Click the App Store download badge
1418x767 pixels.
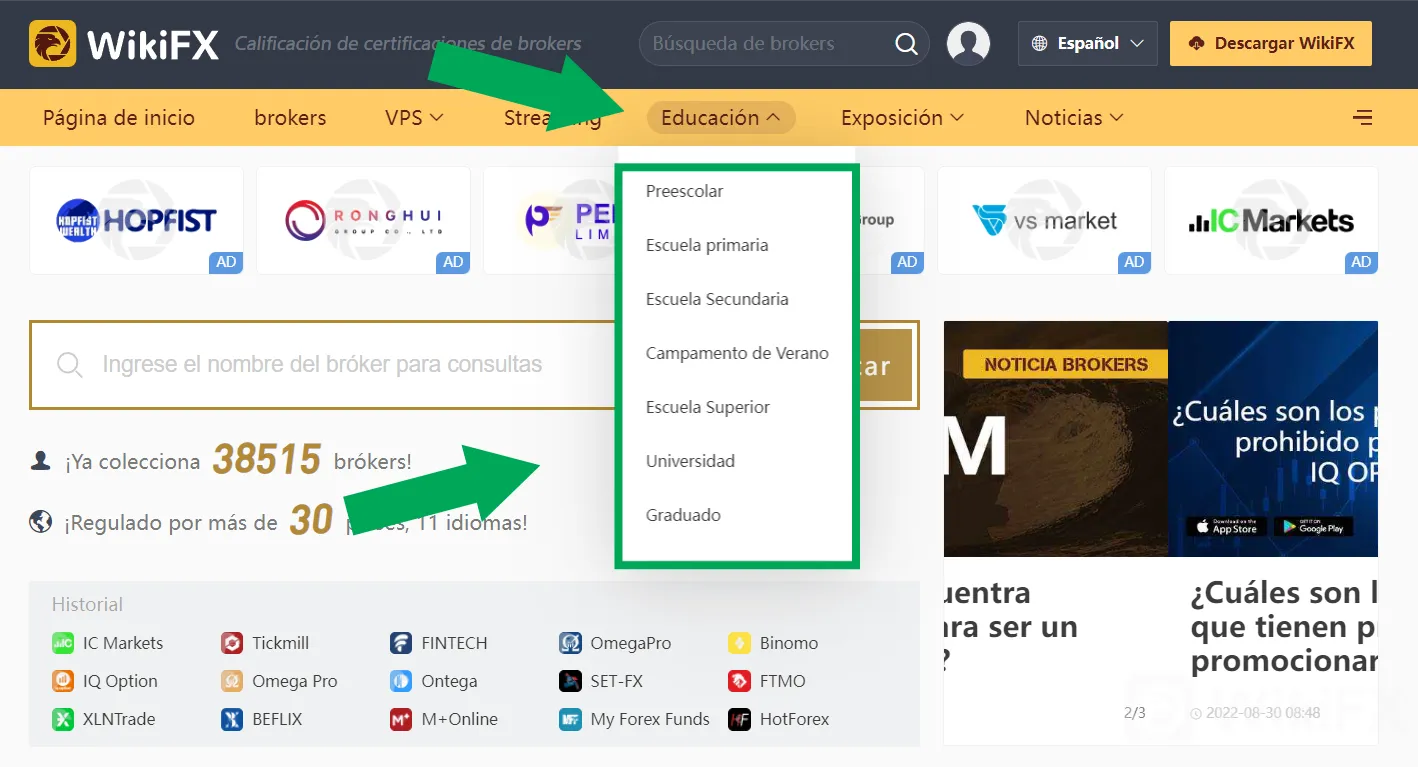pyautogui.click(x=1226, y=526)
